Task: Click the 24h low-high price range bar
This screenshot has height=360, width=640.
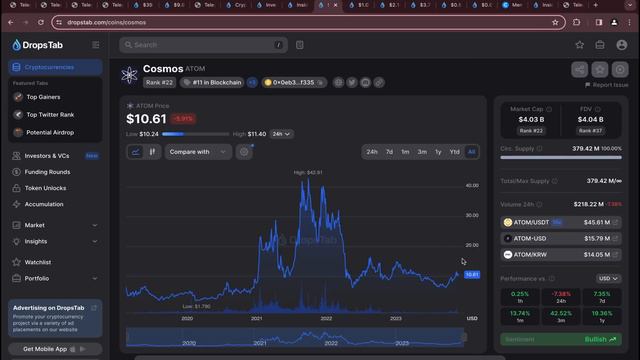Action: 195,134
